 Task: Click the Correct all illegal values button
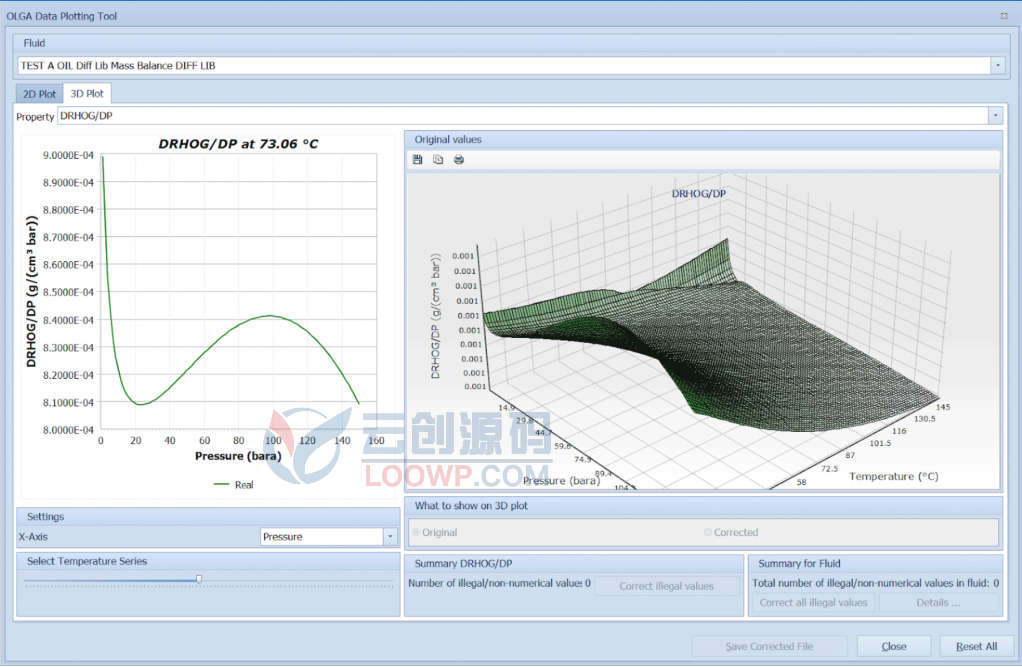(x=813, y=602)
